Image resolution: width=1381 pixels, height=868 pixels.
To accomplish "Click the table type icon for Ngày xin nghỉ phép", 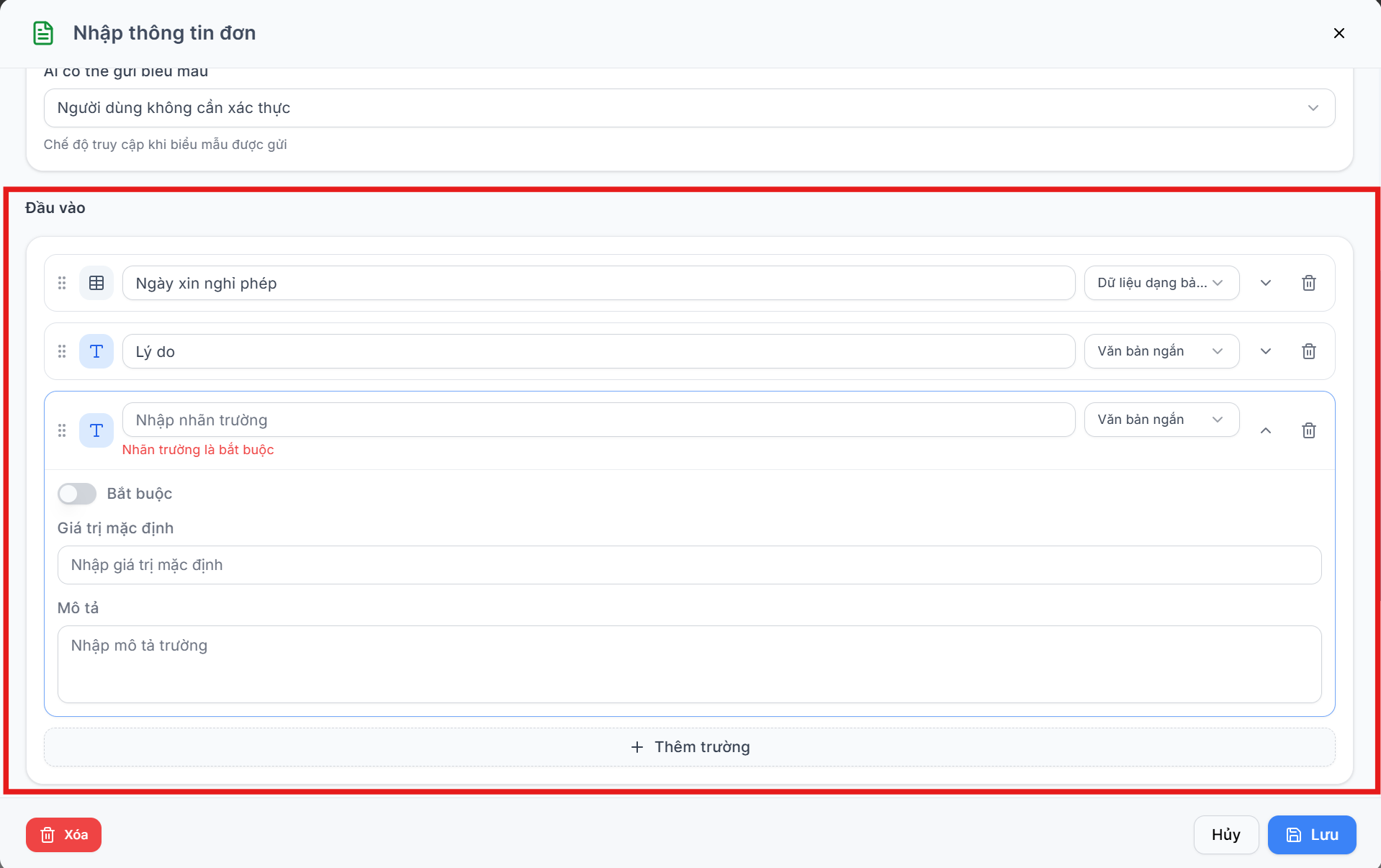I will point(96,283).
